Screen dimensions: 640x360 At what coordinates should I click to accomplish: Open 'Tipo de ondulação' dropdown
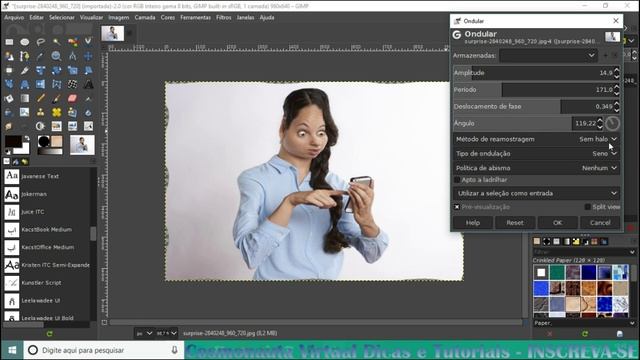coord(536,153)
